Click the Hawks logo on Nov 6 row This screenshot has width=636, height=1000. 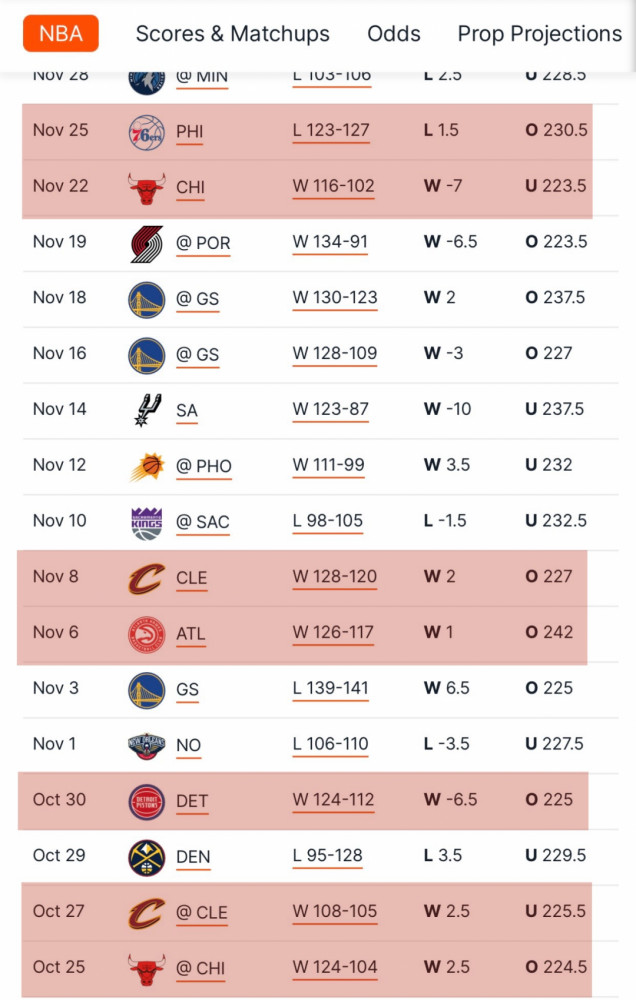tap(147, 635)
